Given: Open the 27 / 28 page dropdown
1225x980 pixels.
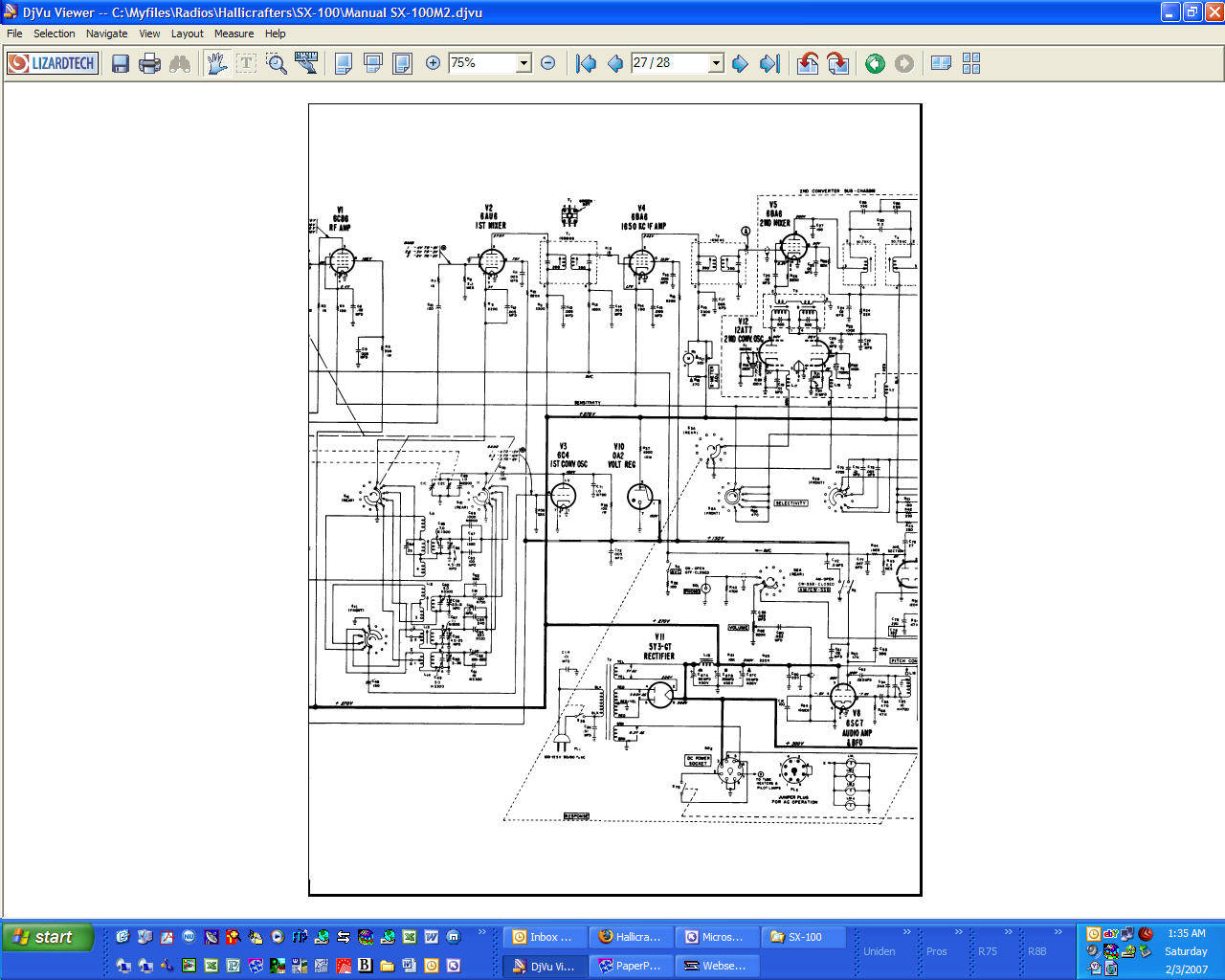Looking at the screenshot, I should [716, 63].
